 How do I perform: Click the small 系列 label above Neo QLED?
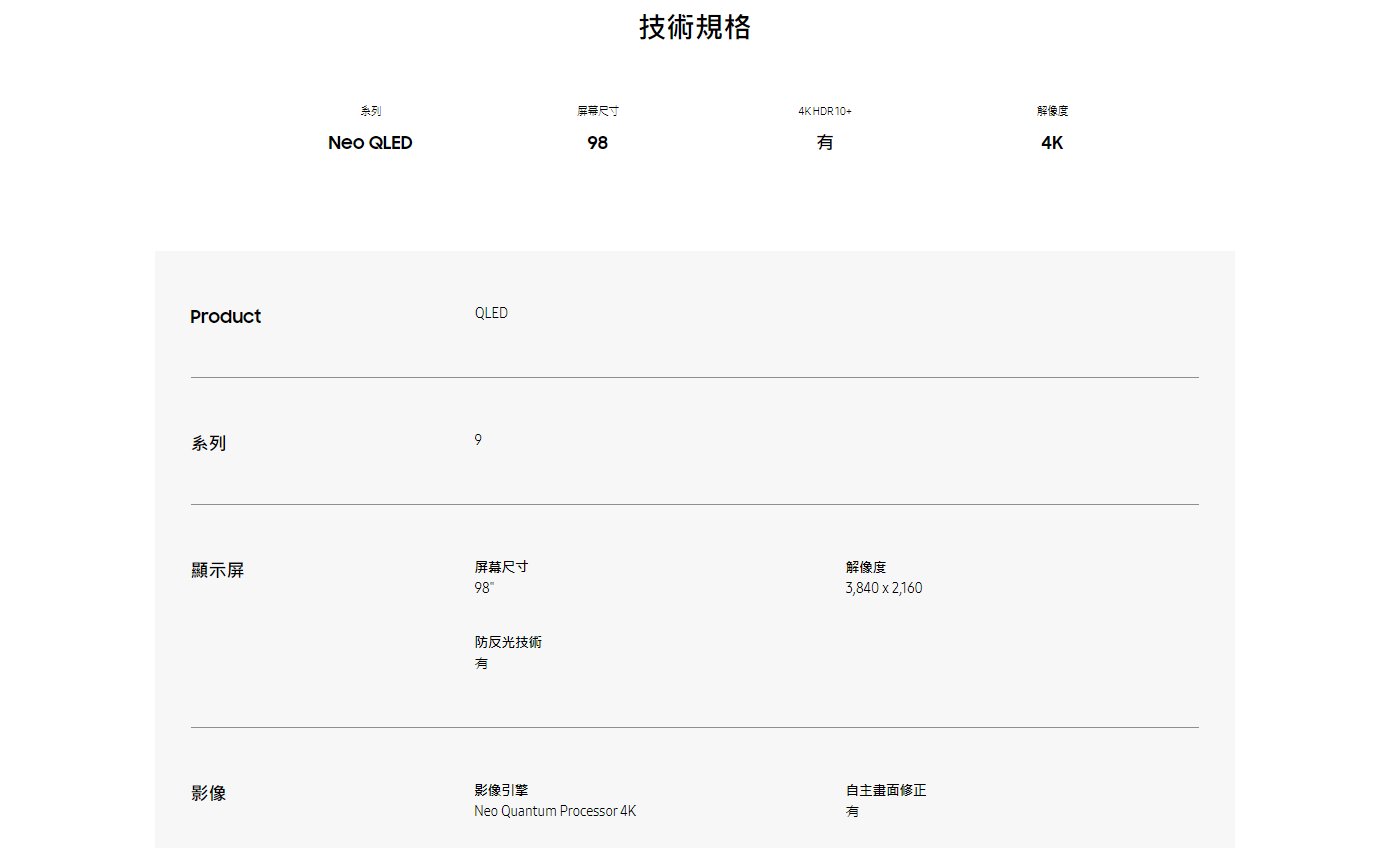(x=370, y=111)
